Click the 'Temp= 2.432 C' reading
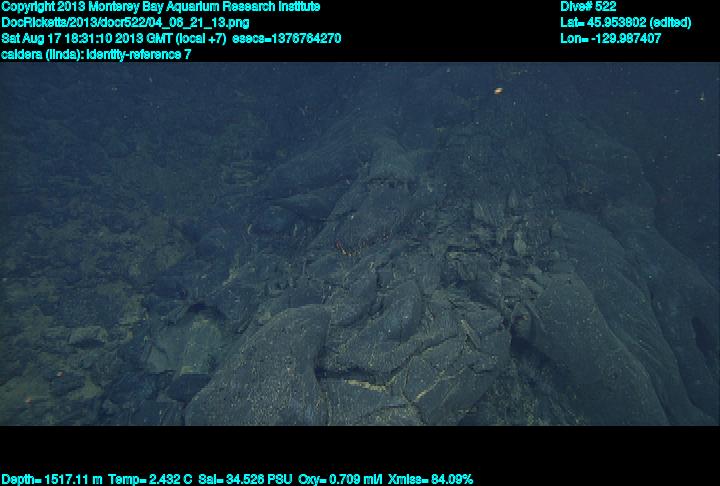Screen dimensions: 720x486 150,479
